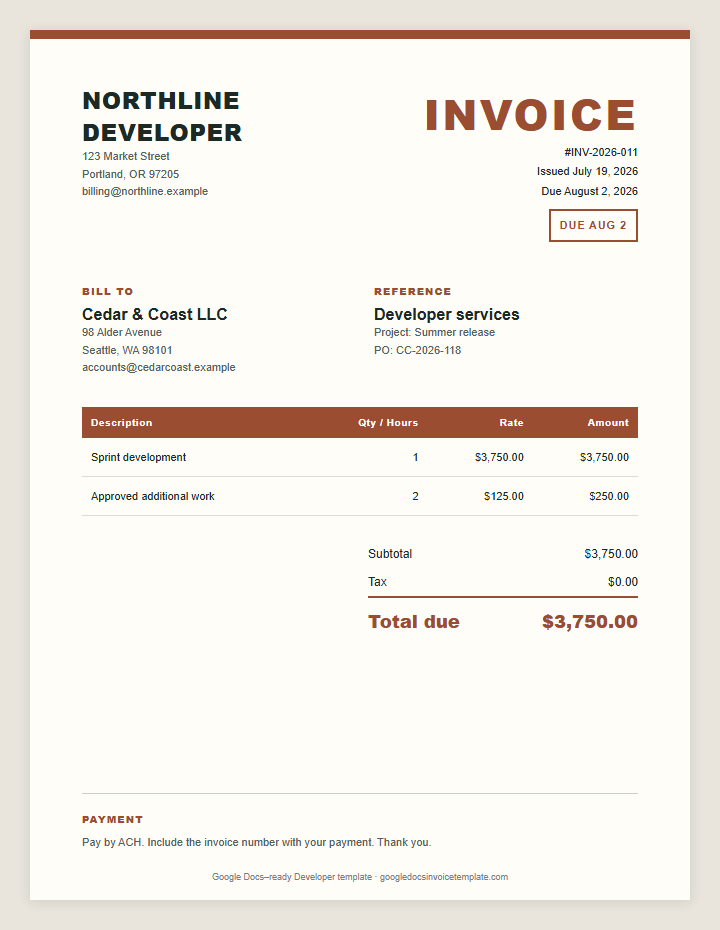The height and width of the screenshot is (930, 720).
Task: Click the Tax value $0.00
Action: click(x=623, y=582)
